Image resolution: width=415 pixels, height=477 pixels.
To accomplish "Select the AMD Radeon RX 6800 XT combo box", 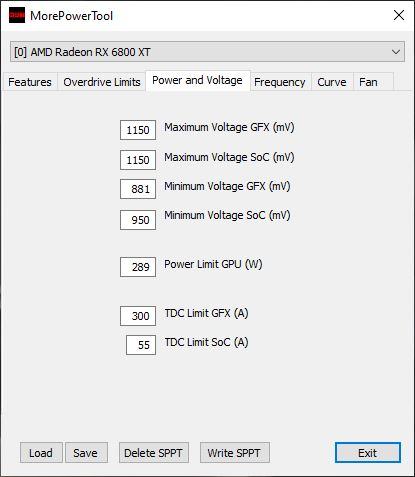I will (x=207, y=52).
